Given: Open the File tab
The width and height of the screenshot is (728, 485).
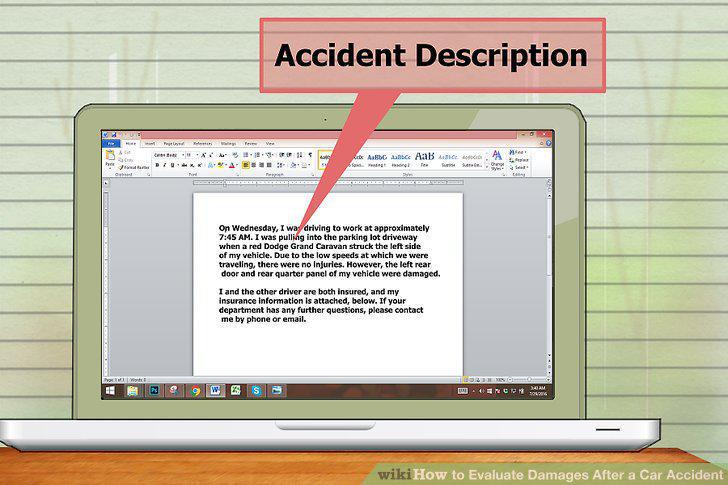Looking at the screenshot, I should click(x=111, y=144).
